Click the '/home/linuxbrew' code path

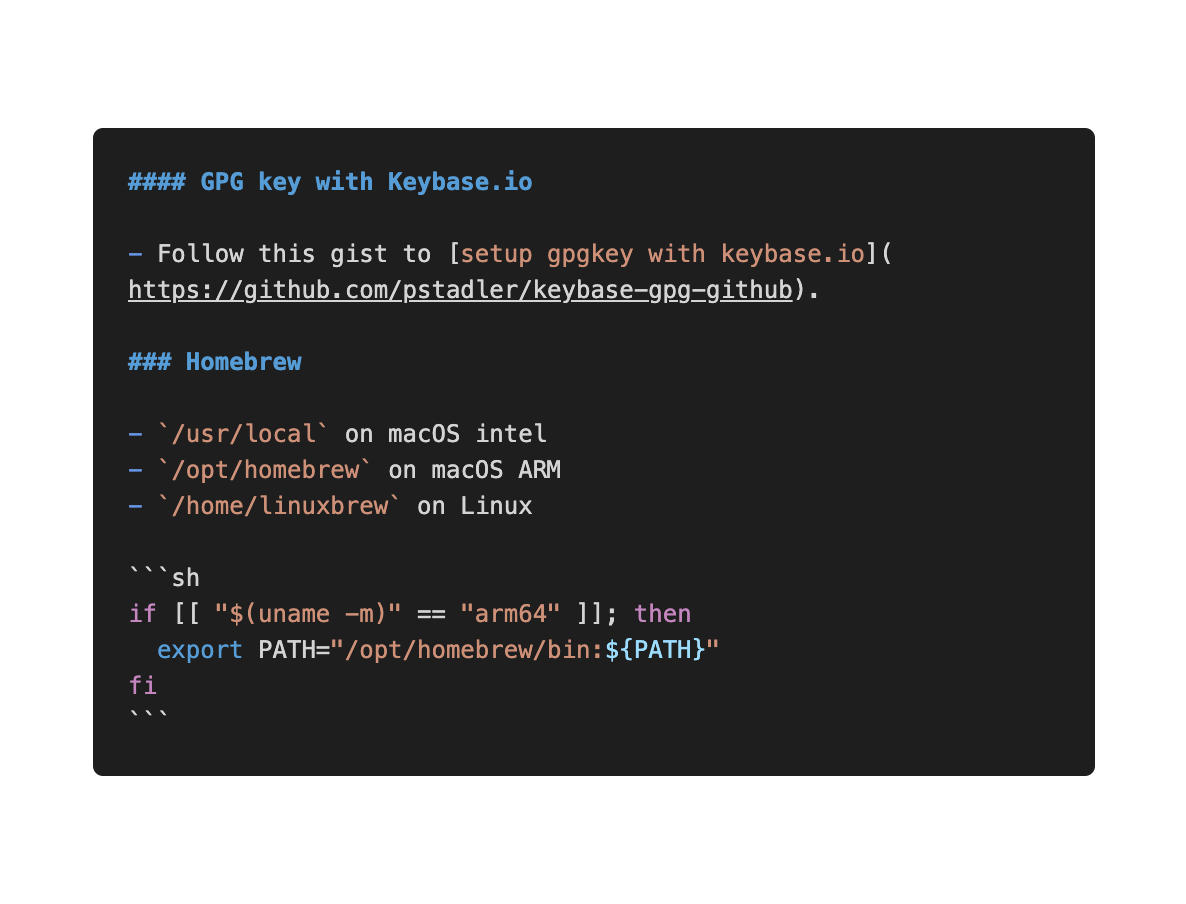(279, 506)
